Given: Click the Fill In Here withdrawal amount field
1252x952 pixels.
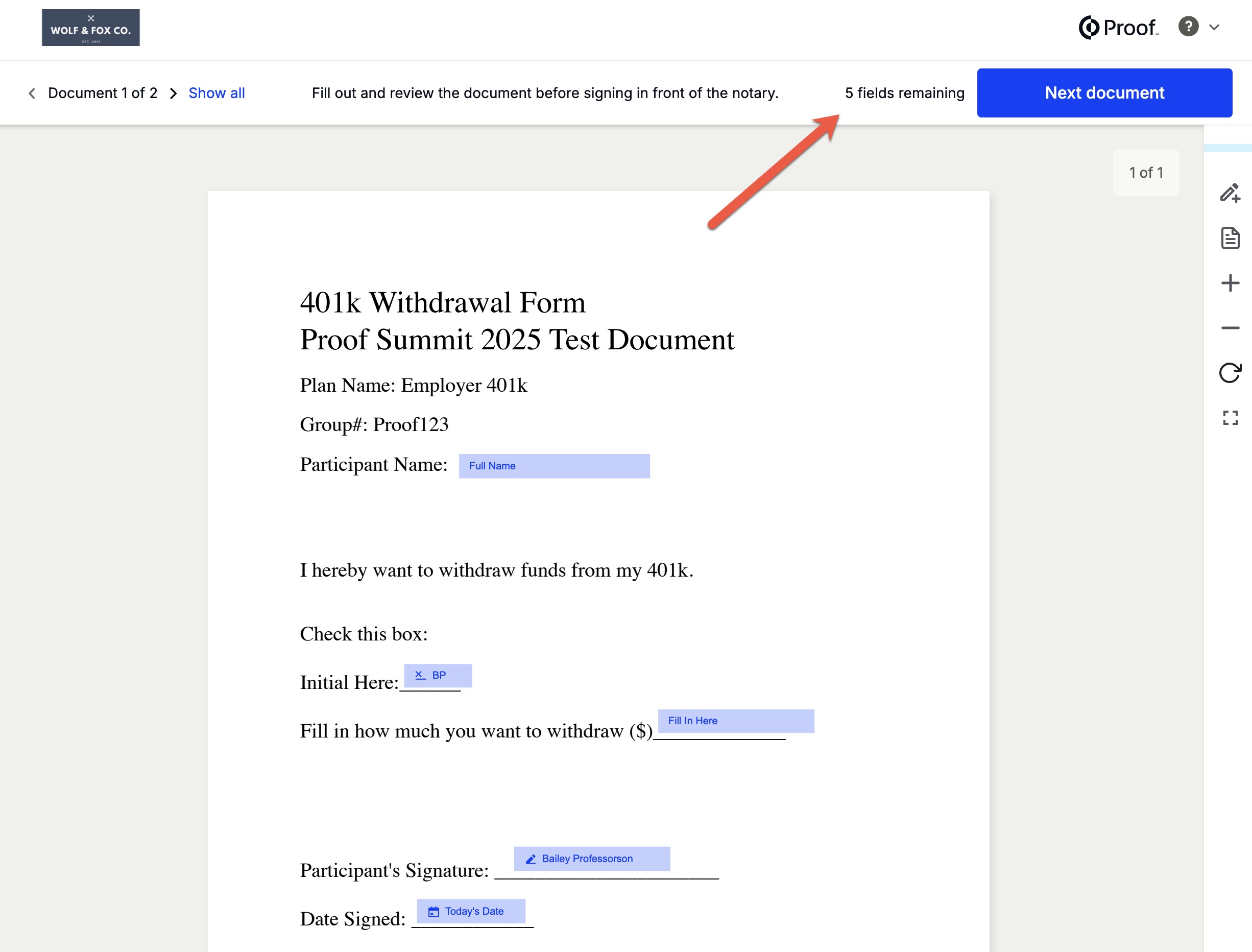Looking at the screenshot, I should [x=735, y=721].
